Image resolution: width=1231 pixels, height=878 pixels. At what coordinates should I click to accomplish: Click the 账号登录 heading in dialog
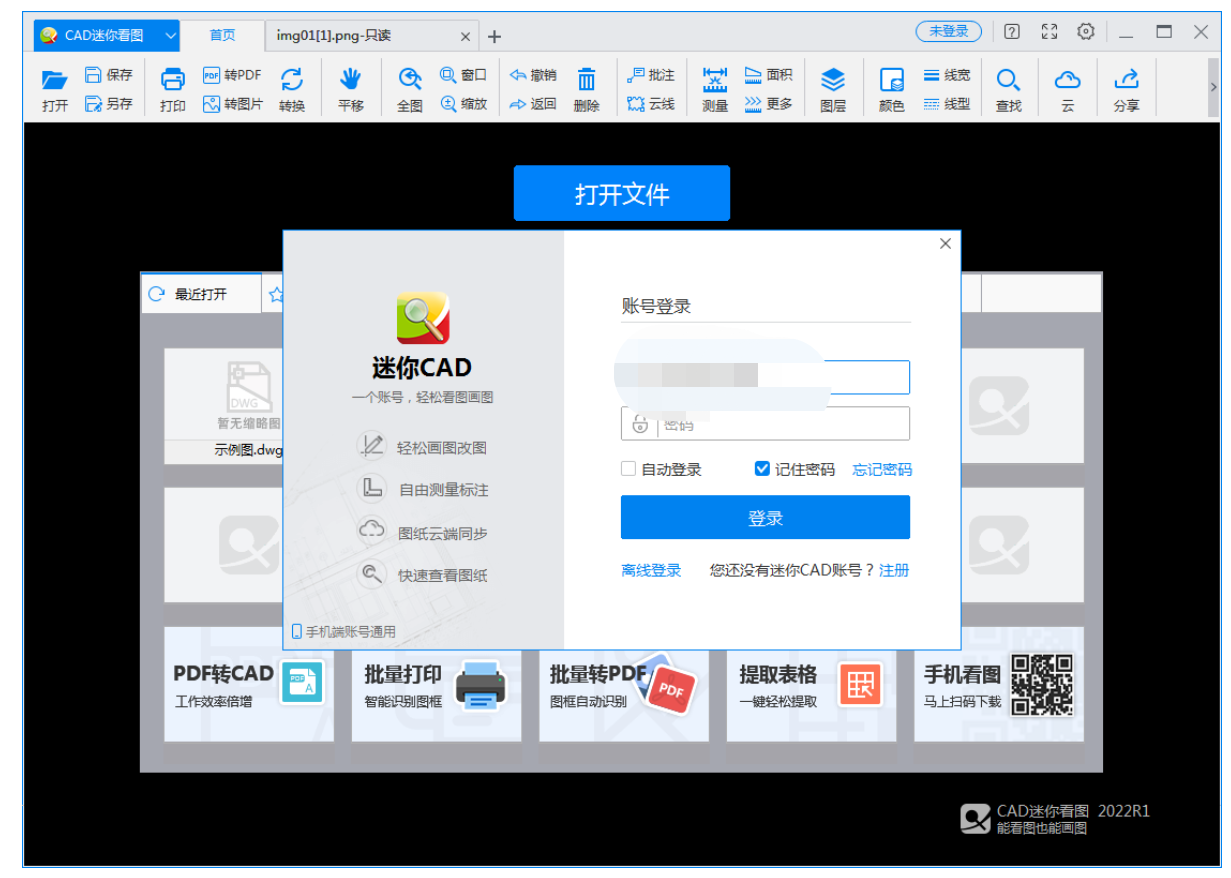(657, 307)
